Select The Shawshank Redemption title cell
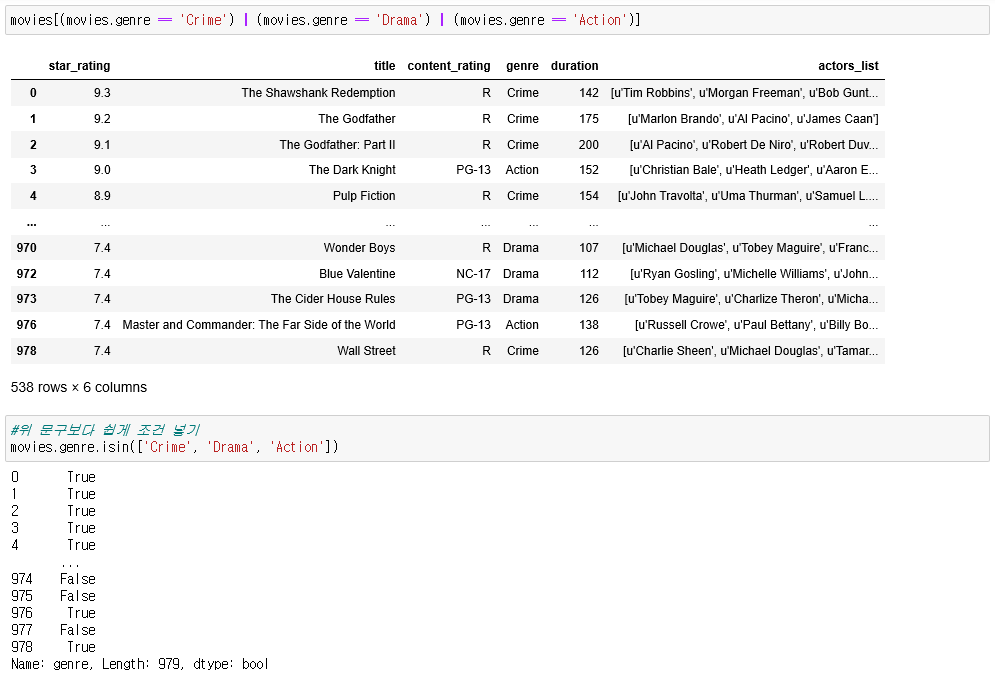Image resolution: width=995 pixels, height=677 pixels. [319, 93]
